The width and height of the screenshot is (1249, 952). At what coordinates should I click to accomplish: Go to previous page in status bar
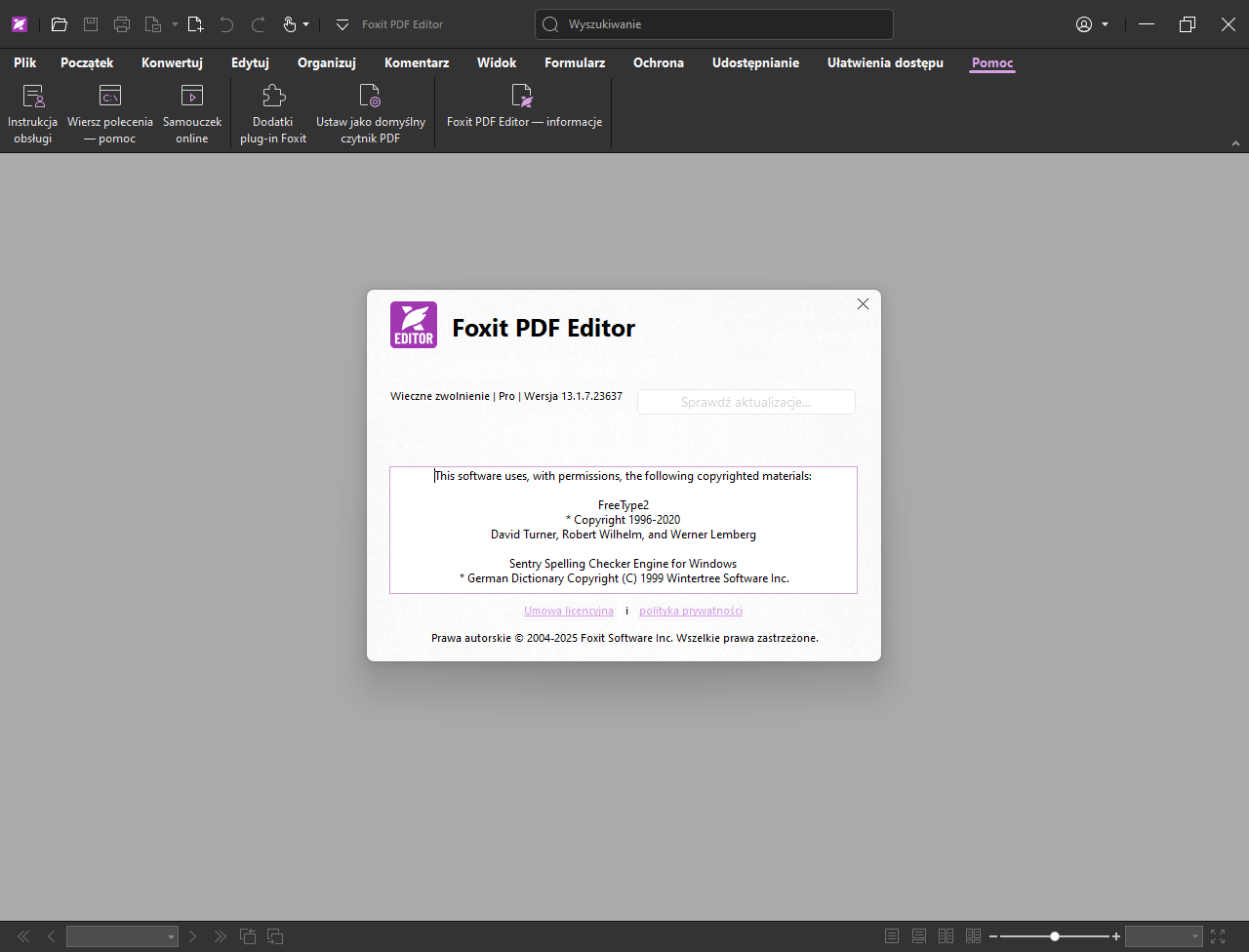52,936
